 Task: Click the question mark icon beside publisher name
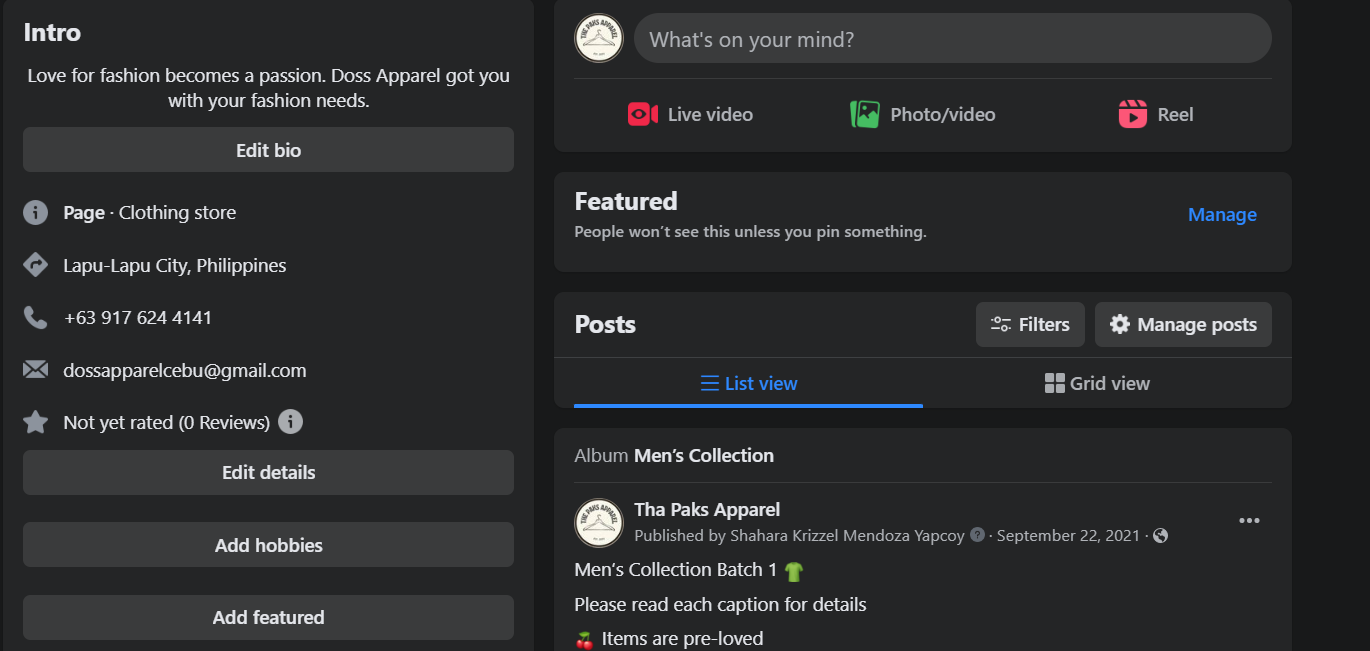point(978,535)
